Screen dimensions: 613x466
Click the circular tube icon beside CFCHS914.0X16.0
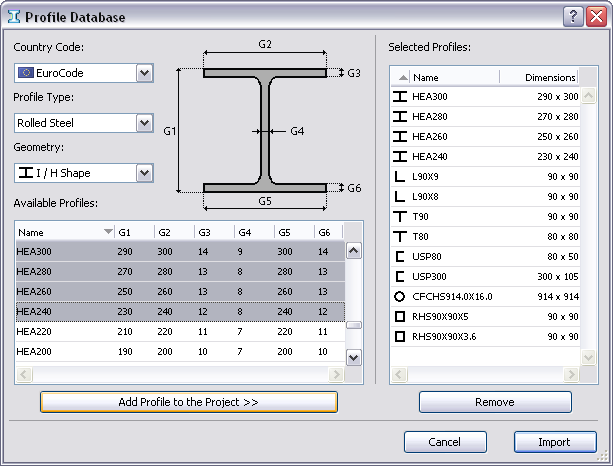[400, 297]
